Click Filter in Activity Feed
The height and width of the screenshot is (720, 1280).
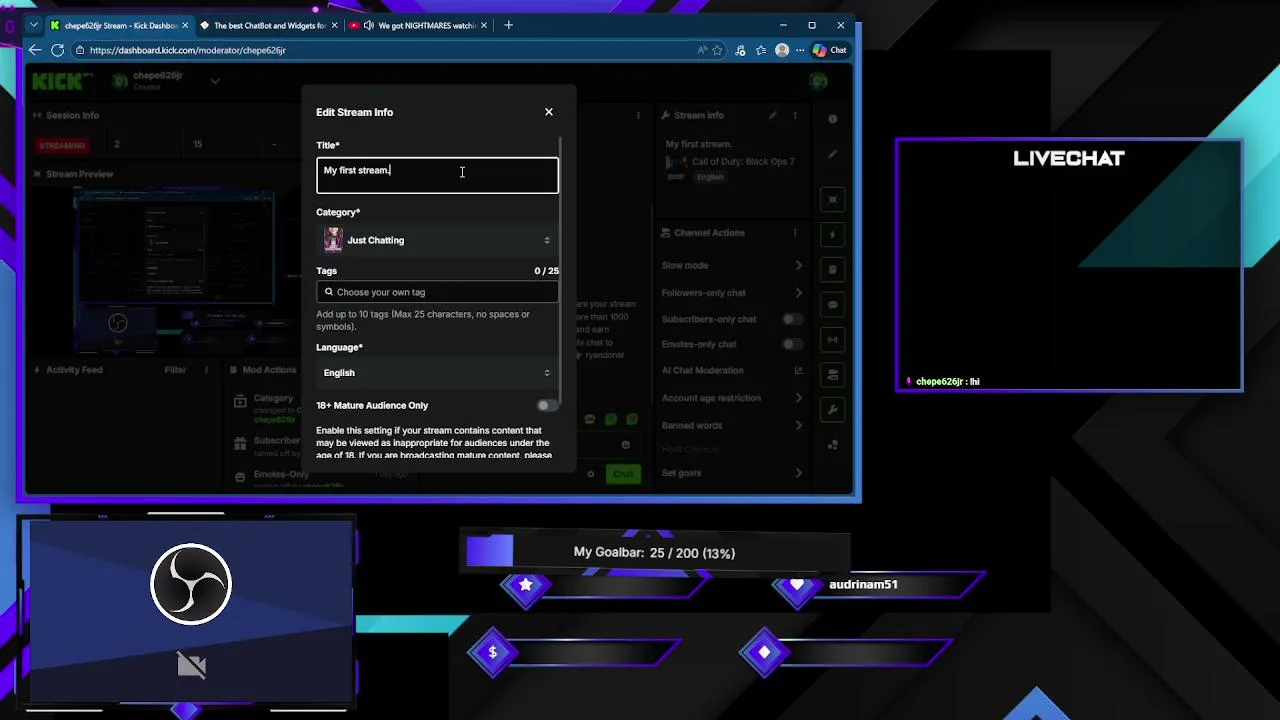[175, 370]
